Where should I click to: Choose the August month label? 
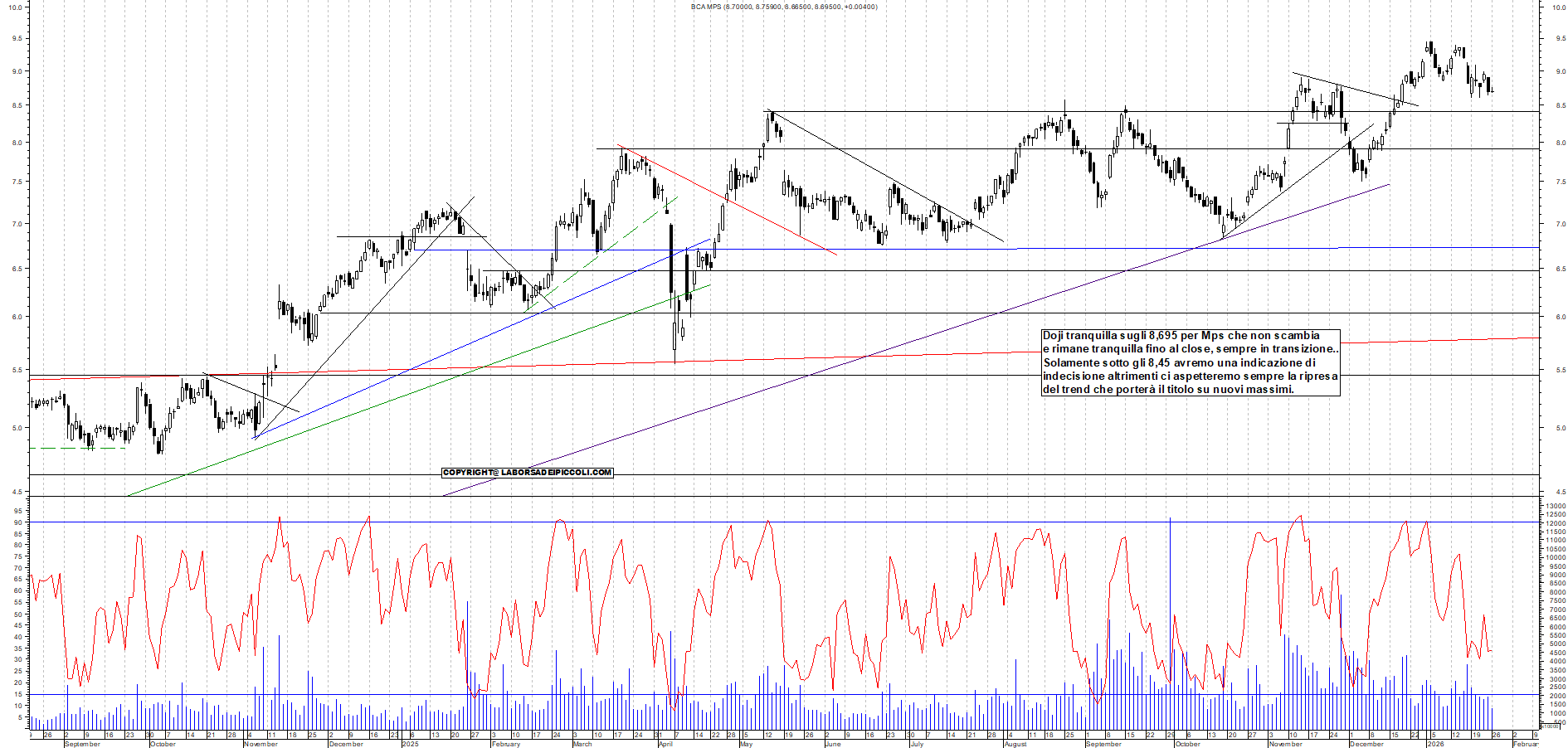tap(1015, 744)
